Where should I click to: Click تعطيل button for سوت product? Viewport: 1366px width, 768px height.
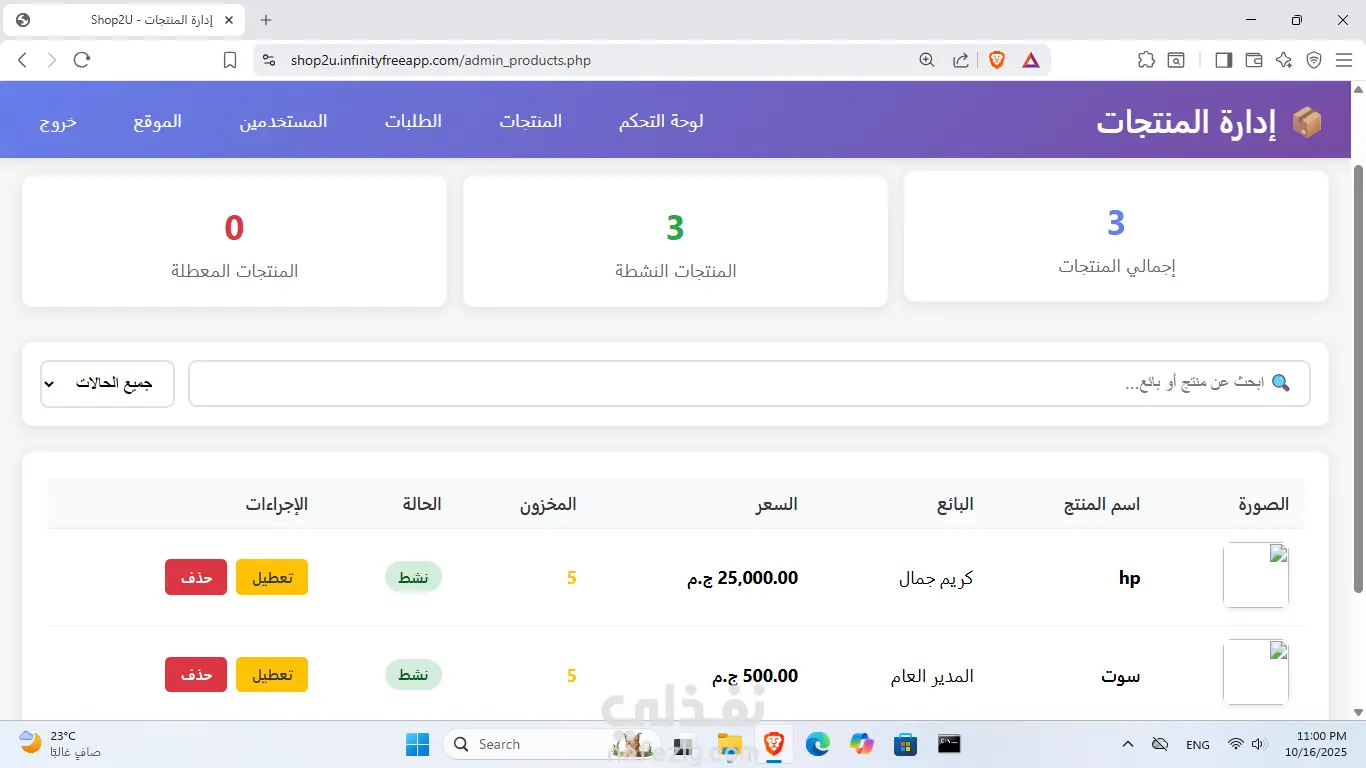click(272, 675)
